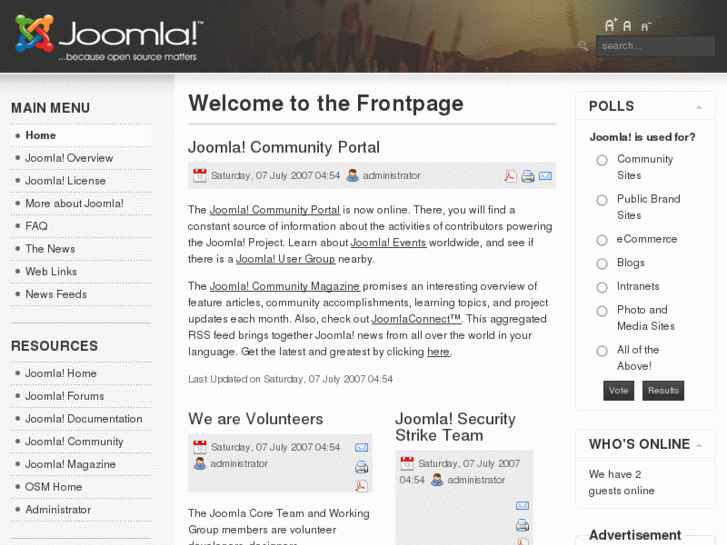Submit the poll with the Vote button
This screenshot has height=545, width=727.
coord(619,390)
